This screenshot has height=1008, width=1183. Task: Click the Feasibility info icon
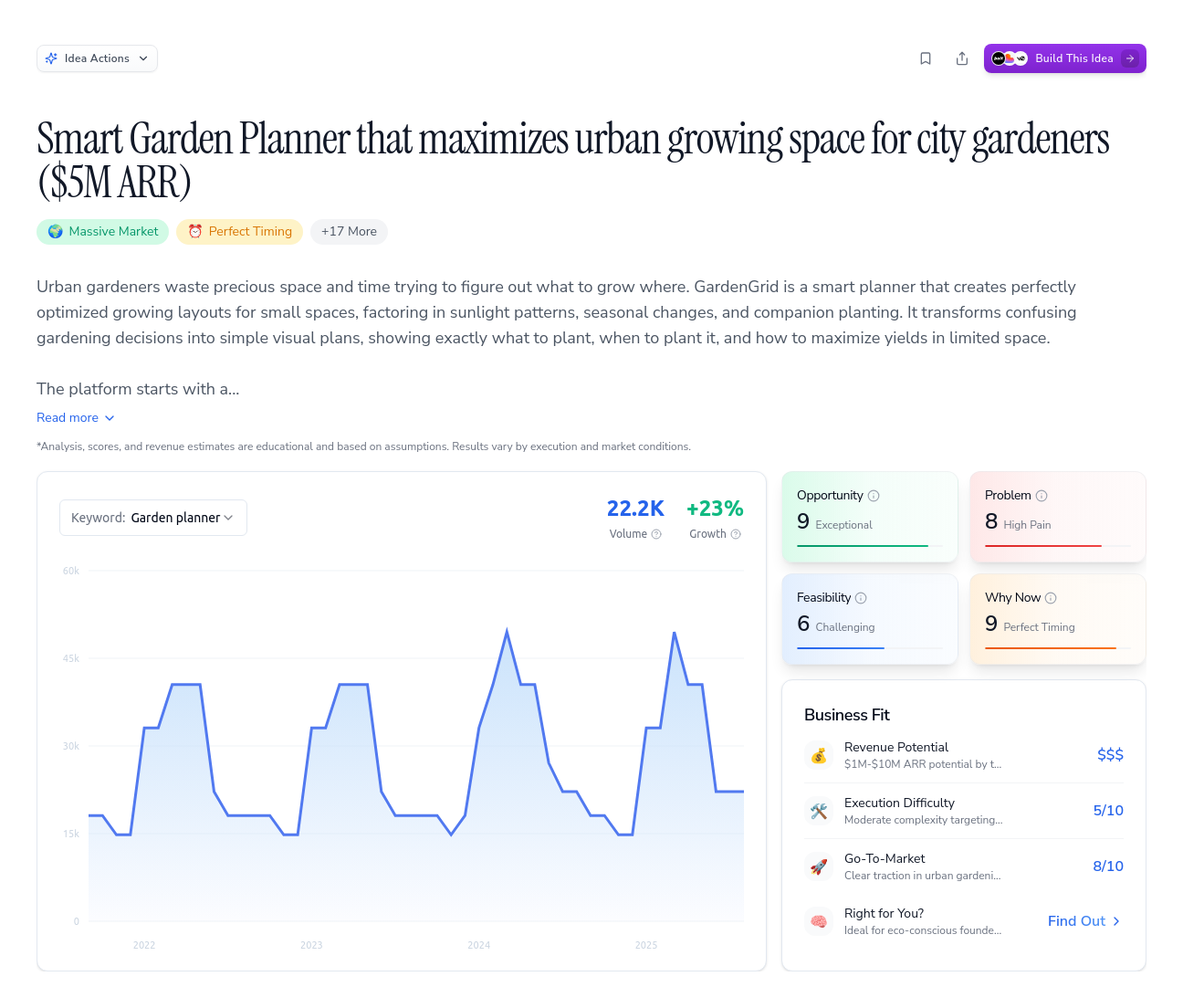pos(861,598)
